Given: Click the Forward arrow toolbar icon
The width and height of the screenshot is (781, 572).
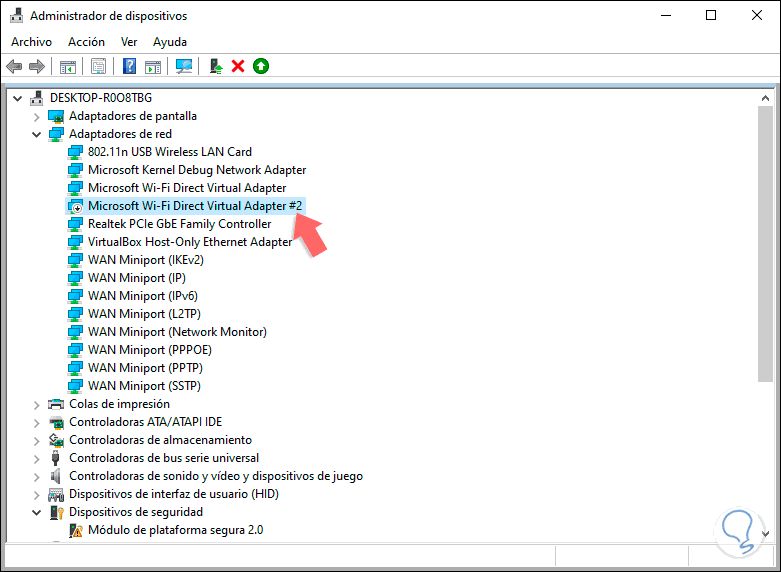Looking at the screenshot, I should (37, 66).
